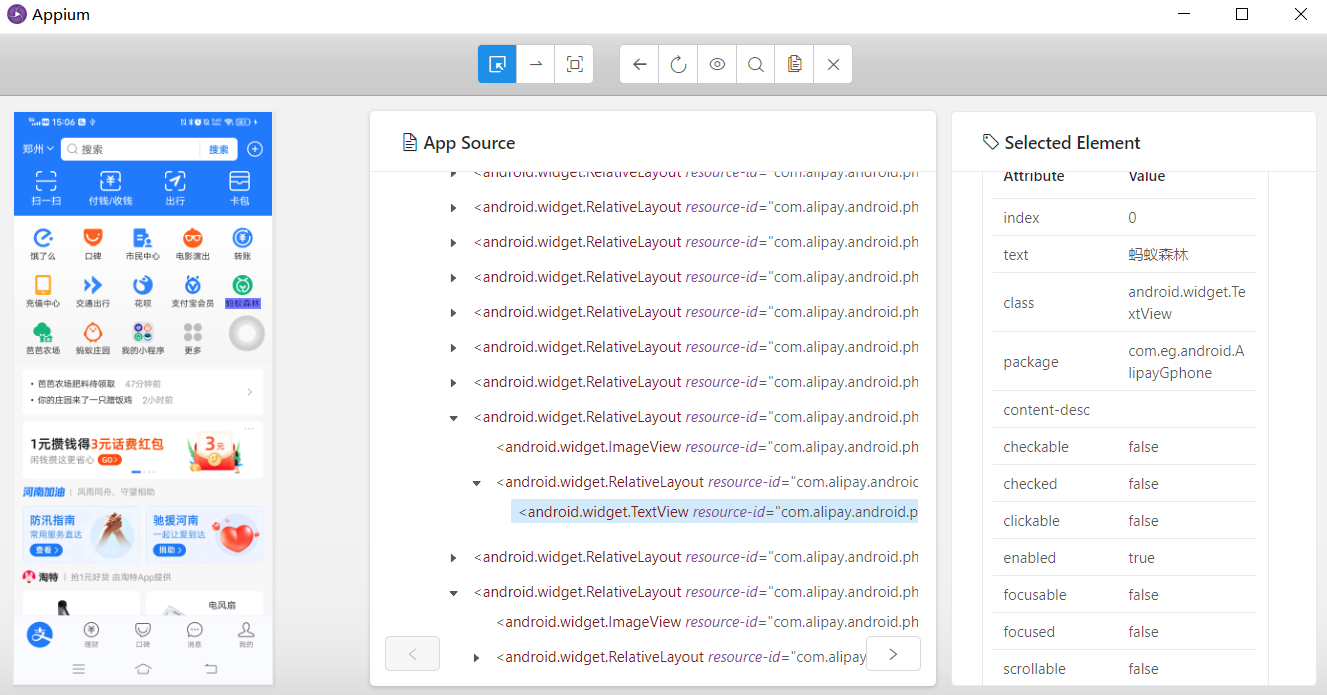Screen dimensions: 1327x695
Task: Expand the collapsed nested RelativeLayout at bottom
Action: click(476, 658)
